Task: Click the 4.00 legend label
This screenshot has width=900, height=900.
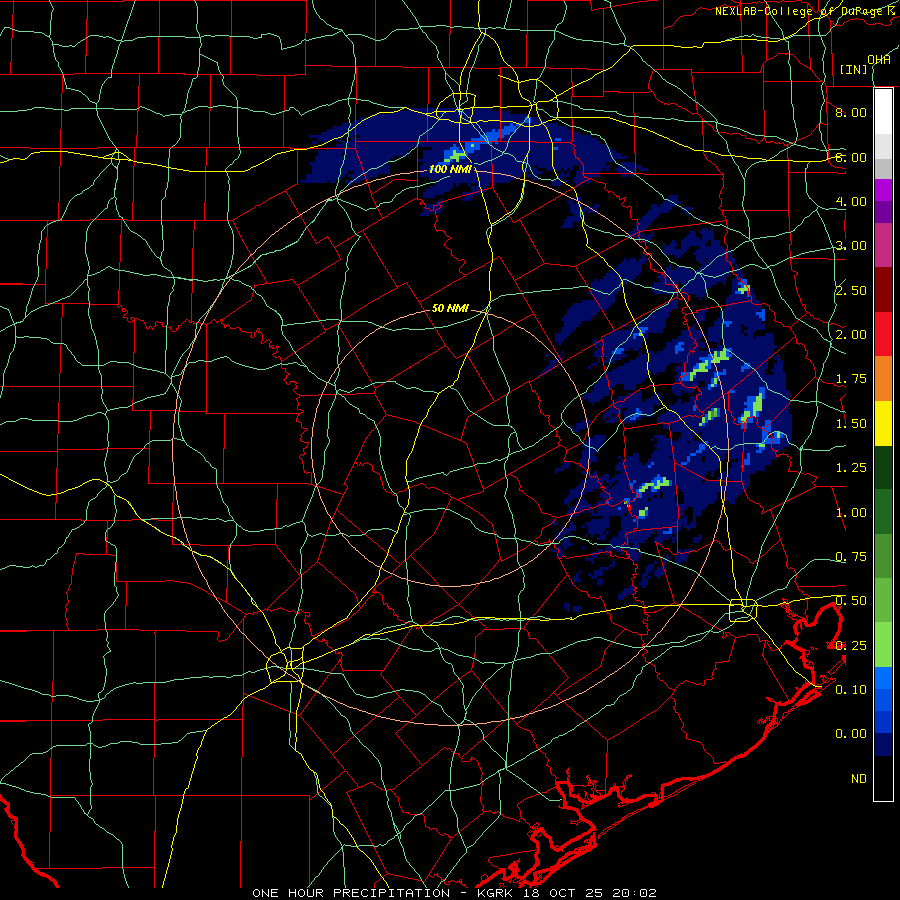Action: [x=851, y=201]
